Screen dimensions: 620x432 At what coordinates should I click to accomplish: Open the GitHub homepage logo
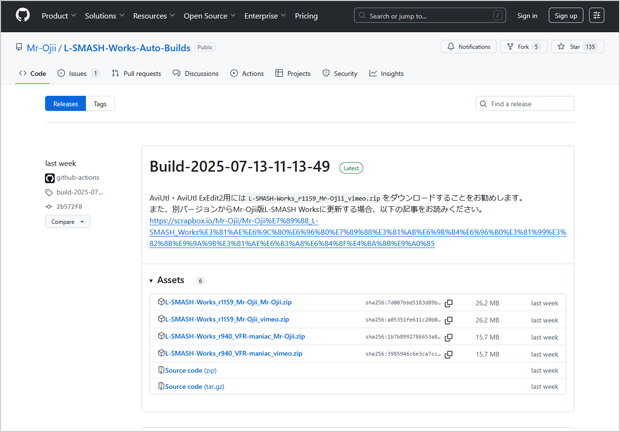click(x=23, y=15)
